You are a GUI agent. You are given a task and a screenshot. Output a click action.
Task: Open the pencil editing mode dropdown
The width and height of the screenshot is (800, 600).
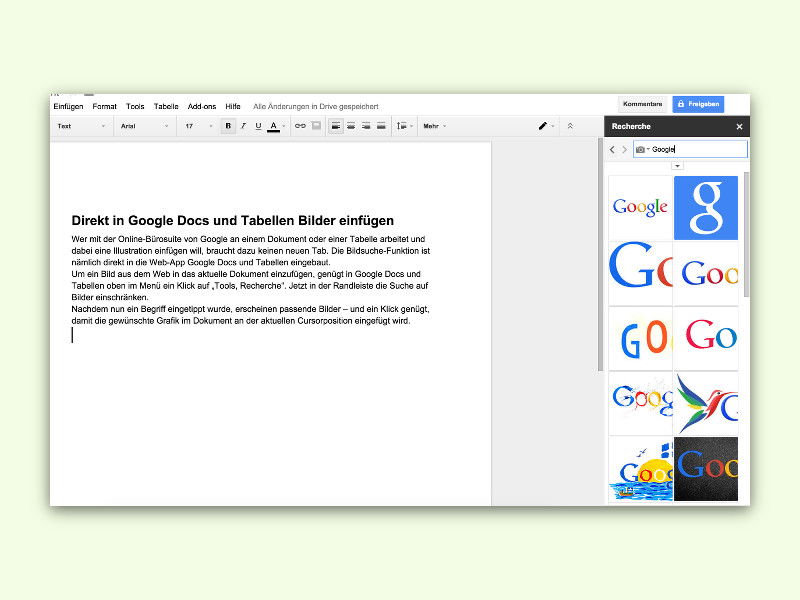(x=546, y=126)
